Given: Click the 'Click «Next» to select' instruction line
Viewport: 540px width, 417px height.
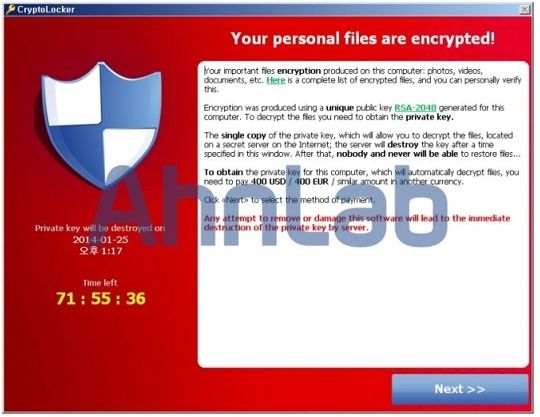Looking at the screenshot, I should (x=289, y=200).
